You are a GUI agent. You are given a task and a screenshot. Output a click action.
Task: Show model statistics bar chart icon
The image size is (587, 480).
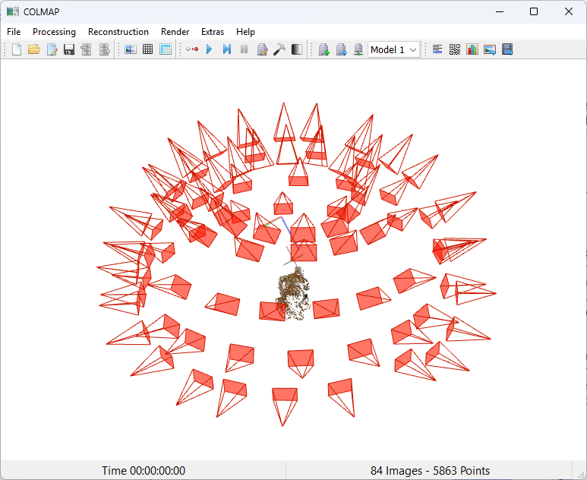[472, 49]
